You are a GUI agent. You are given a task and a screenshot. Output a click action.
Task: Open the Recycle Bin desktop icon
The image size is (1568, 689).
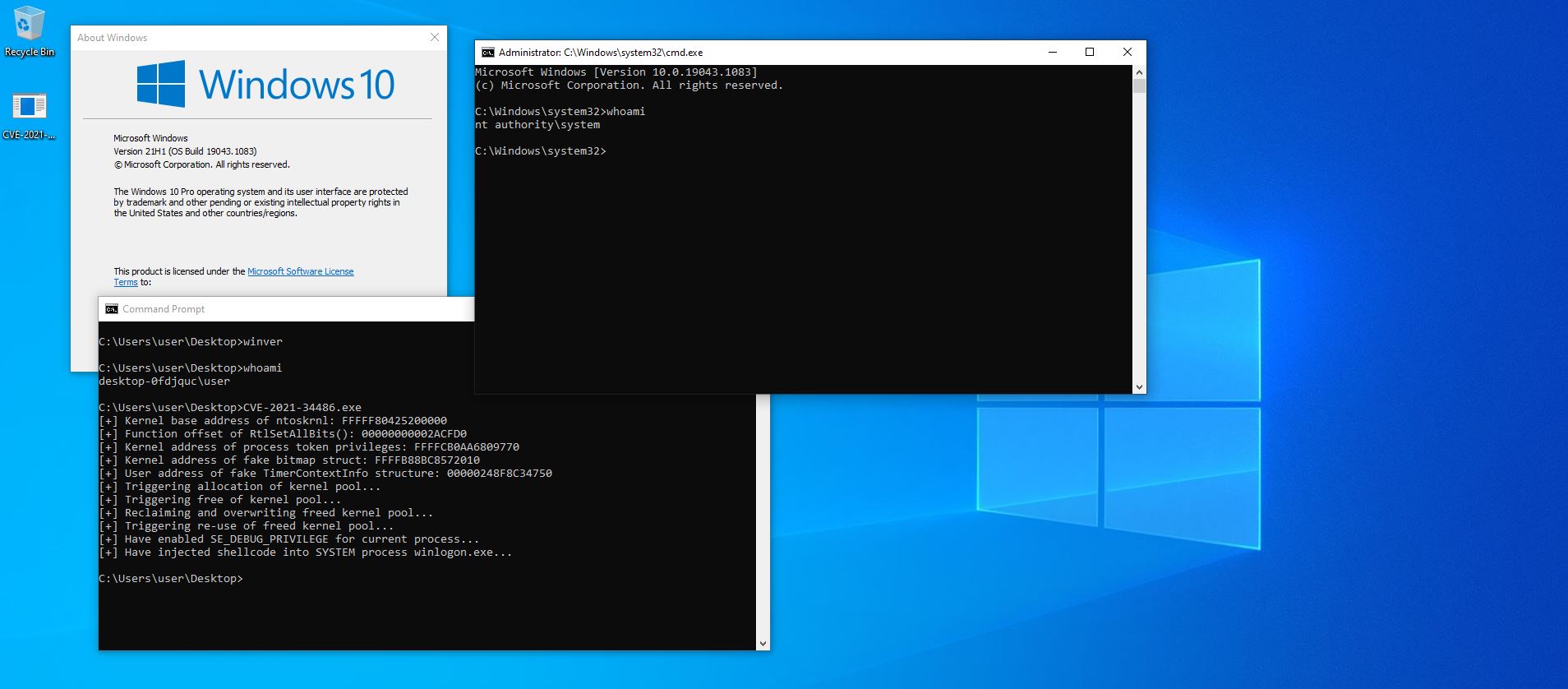click(29, 31)
